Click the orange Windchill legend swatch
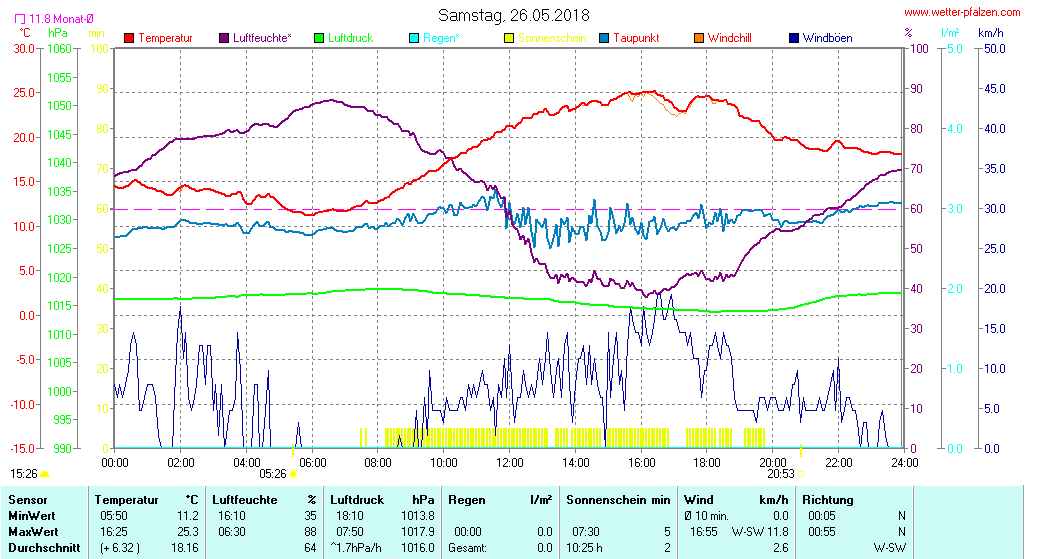This screenshot has height=559, width=1058. click(x=699, y=38)
